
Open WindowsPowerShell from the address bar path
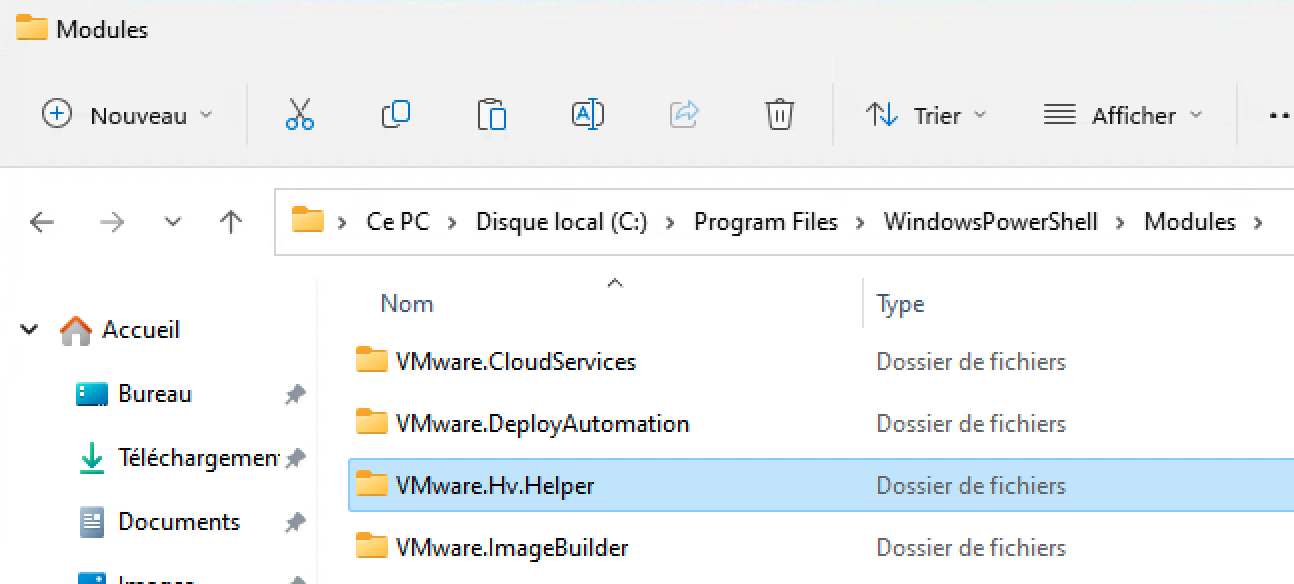tap(989, 222)
